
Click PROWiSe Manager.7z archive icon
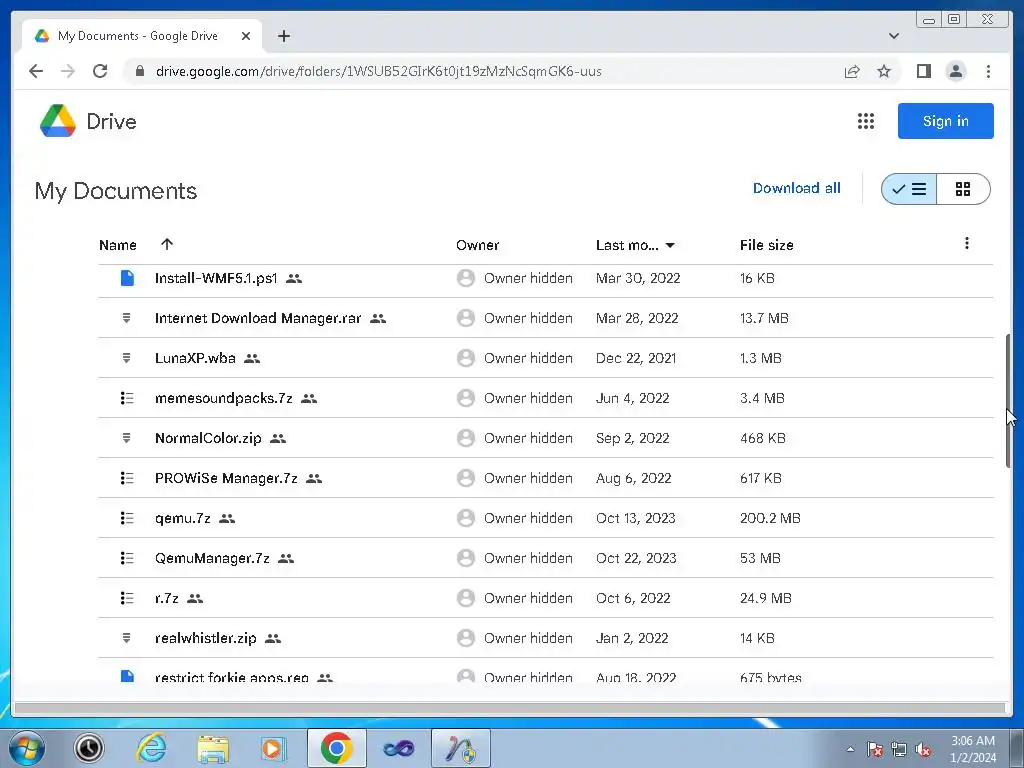127,478
